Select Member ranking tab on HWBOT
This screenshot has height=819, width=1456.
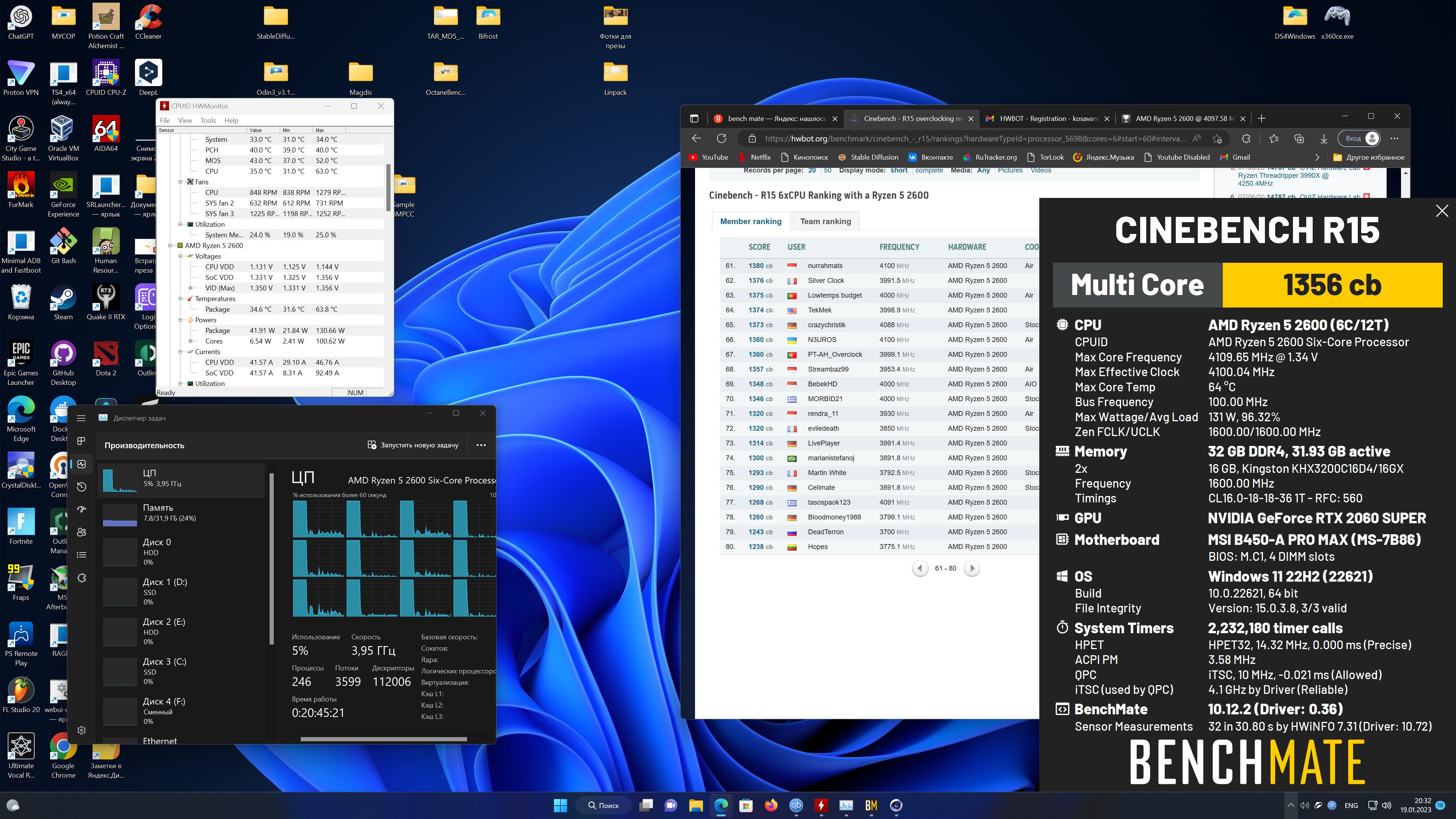click(x=751, y=221)
